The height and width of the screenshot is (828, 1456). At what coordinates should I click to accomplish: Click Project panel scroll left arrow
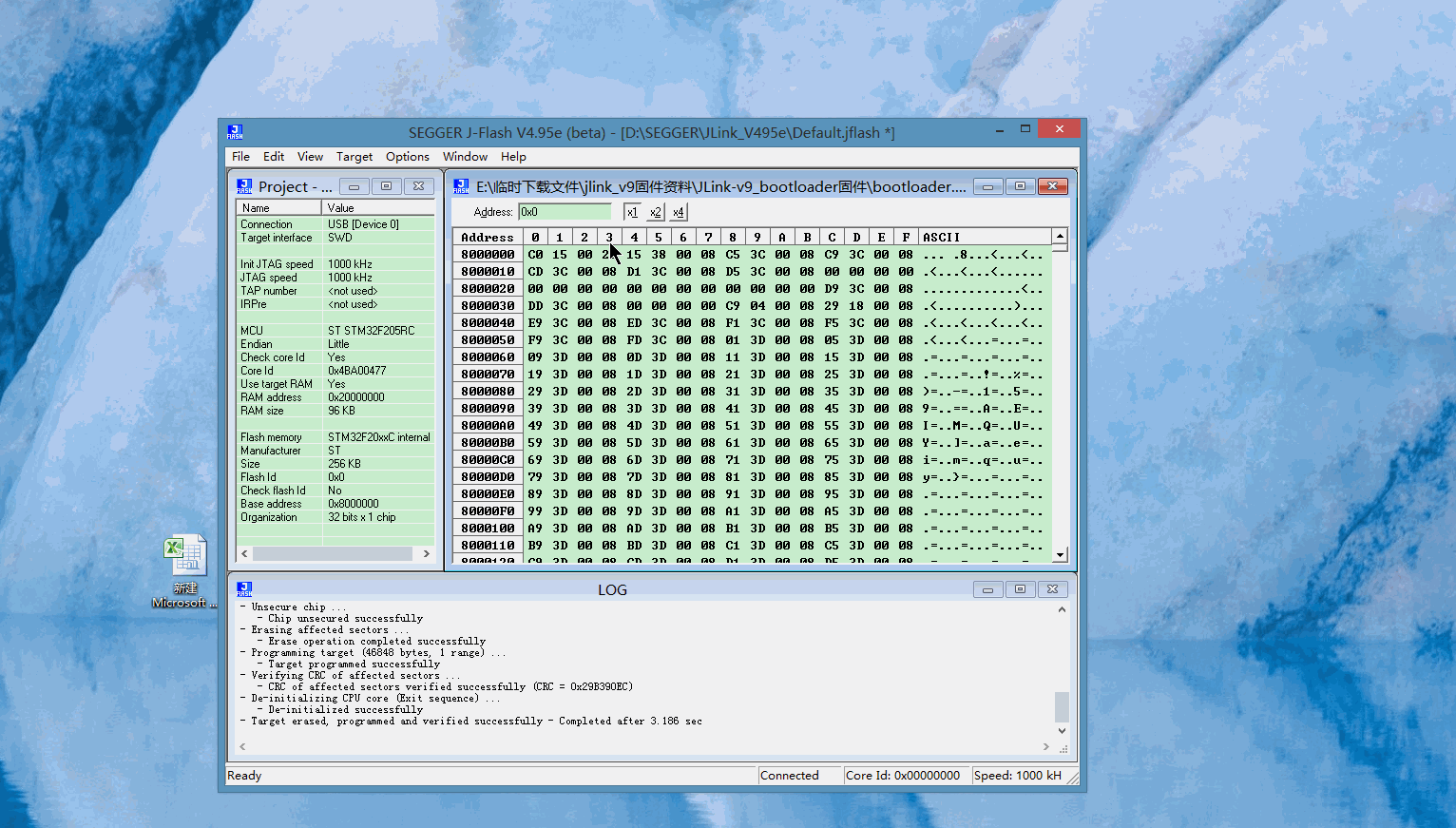click(x=244, y=553)
